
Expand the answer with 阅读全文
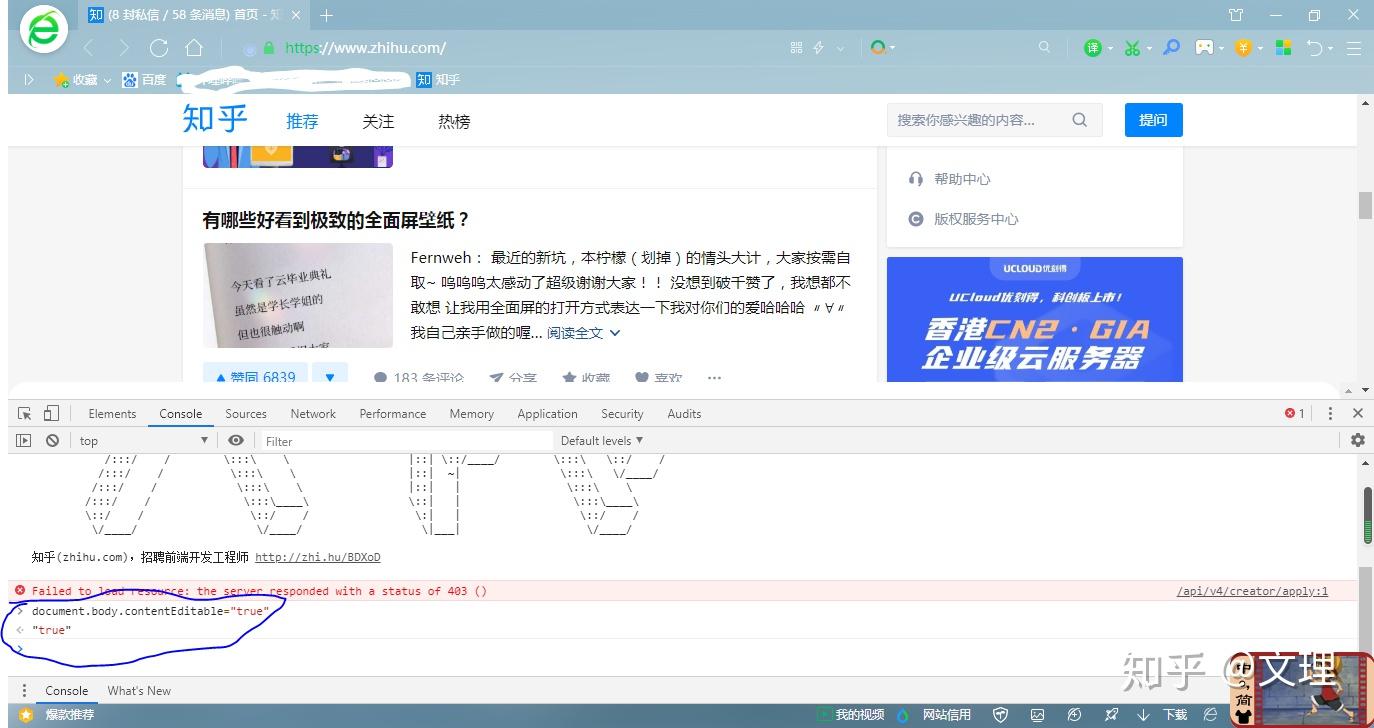(584, 333)
